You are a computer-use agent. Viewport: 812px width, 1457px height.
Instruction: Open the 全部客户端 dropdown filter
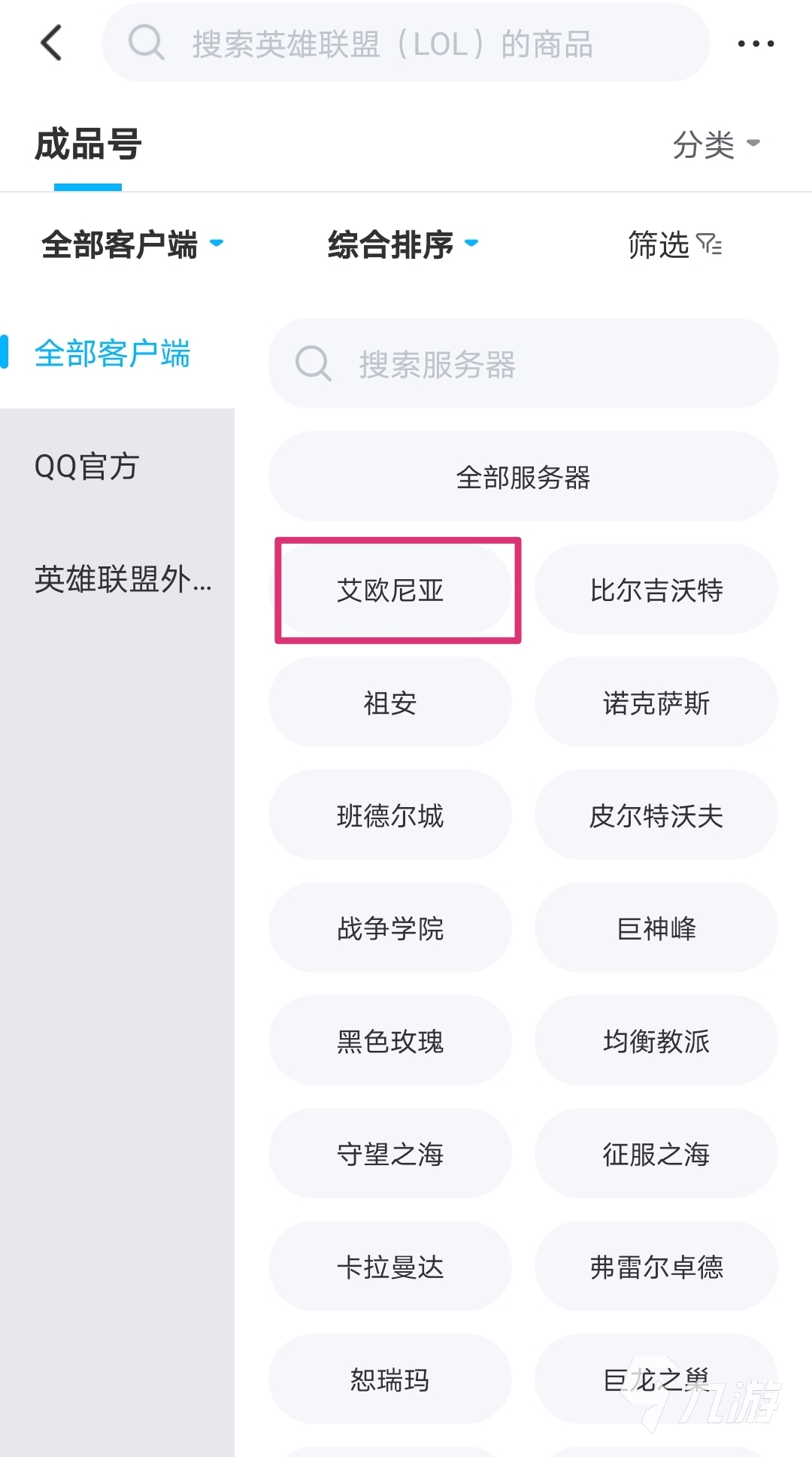pyautogui.click(x=132, y=244)
